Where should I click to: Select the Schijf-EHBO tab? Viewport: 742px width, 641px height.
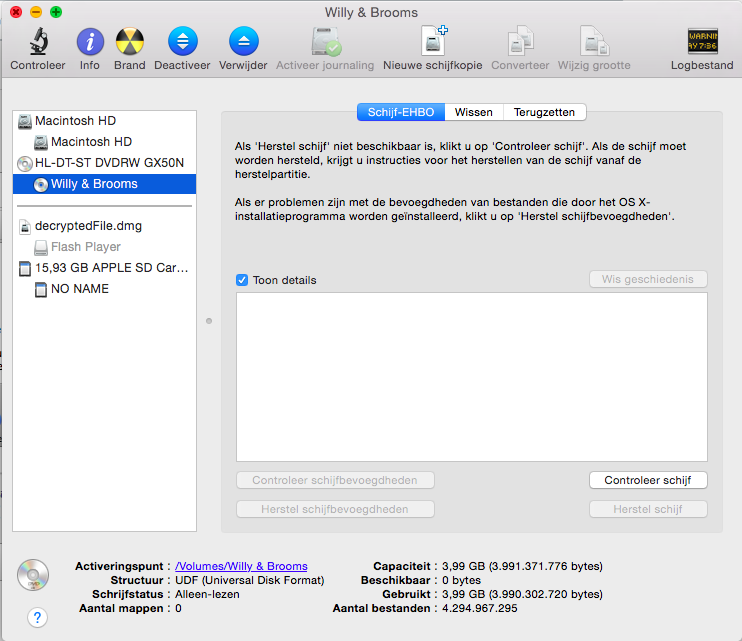[x=401, y=112]
